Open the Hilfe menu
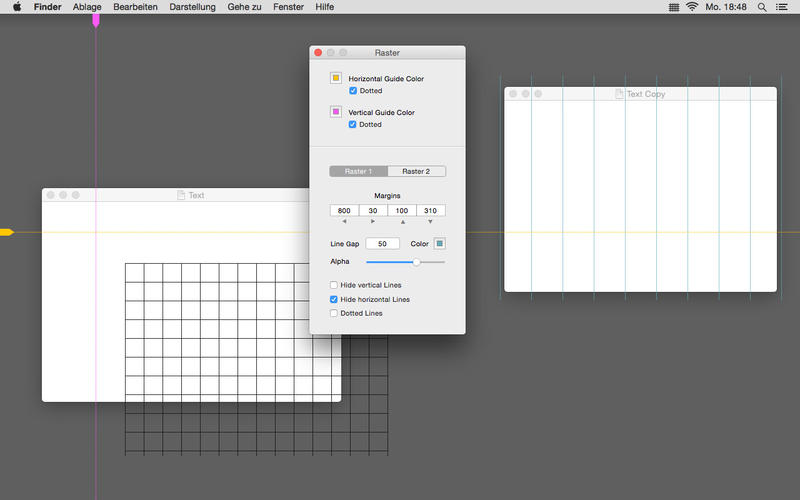 [x=324, y=7]
